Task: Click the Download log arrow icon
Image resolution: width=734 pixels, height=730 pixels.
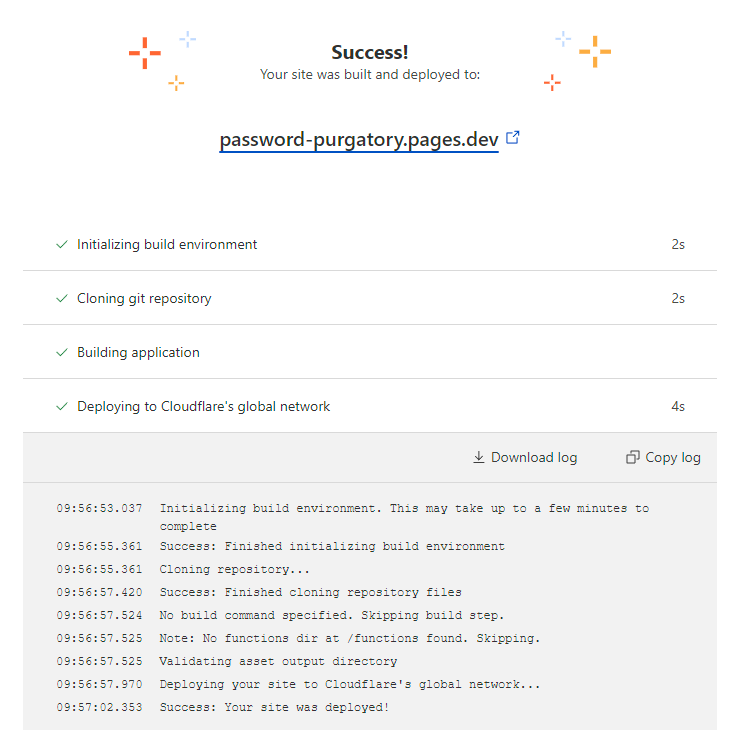Action: point(478,457)
